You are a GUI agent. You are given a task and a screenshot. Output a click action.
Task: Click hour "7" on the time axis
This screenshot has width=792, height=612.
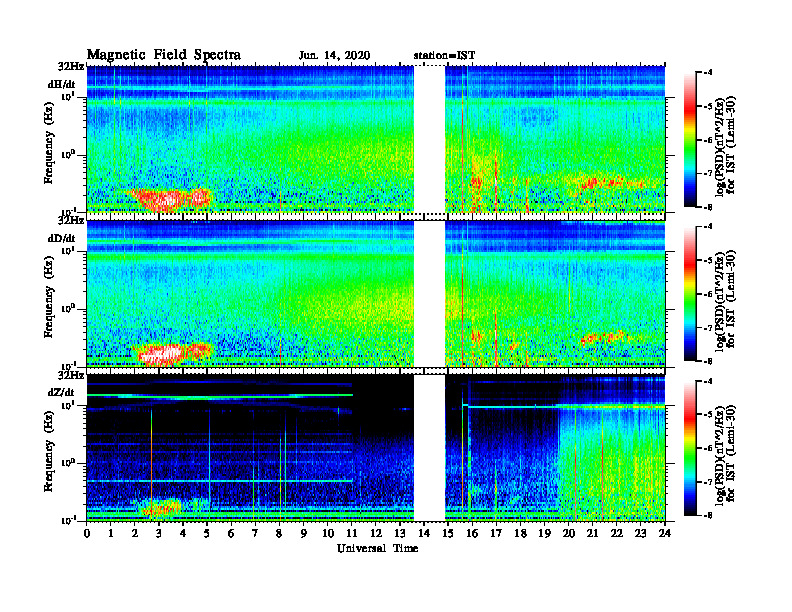(x=256, y=534)
